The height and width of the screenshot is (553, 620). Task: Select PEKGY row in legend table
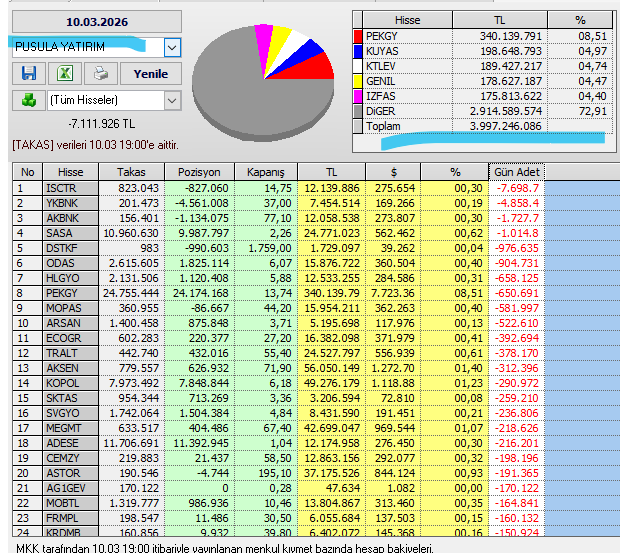pyautogui.click(x=483, y=36)
